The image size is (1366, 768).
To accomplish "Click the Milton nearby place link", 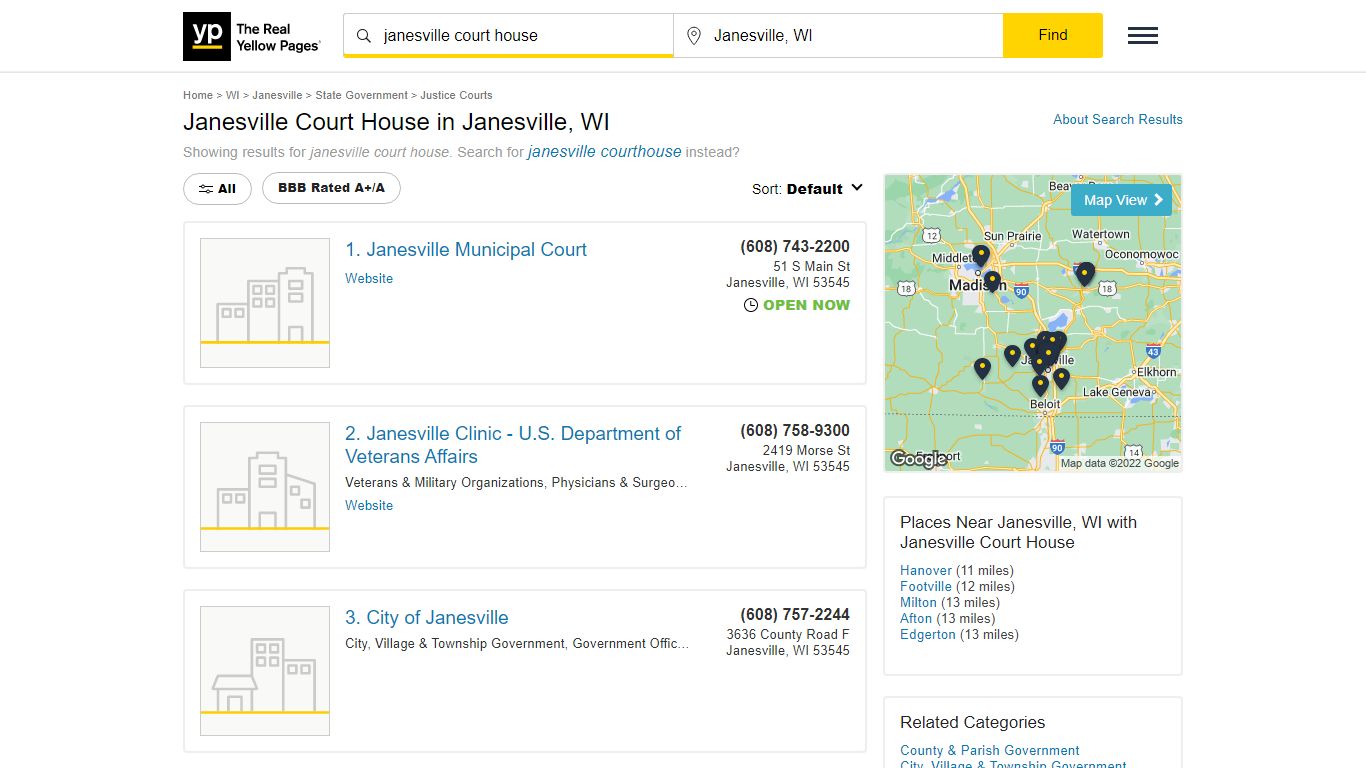I will pyautogui.click(x=918, y=602).
